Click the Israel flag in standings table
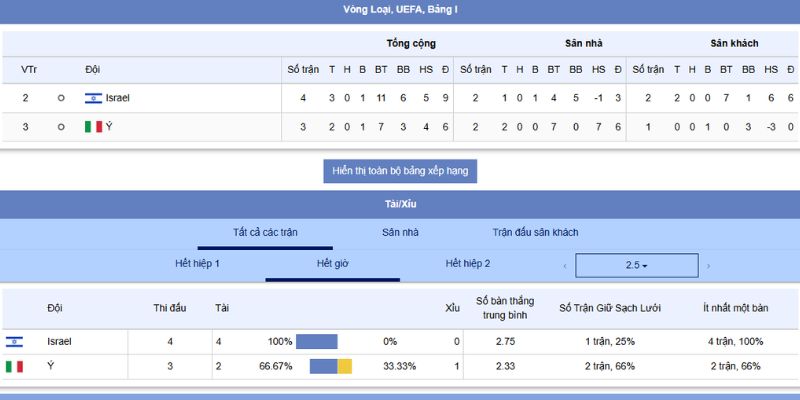The image size is (800, 400). [93, 98]
